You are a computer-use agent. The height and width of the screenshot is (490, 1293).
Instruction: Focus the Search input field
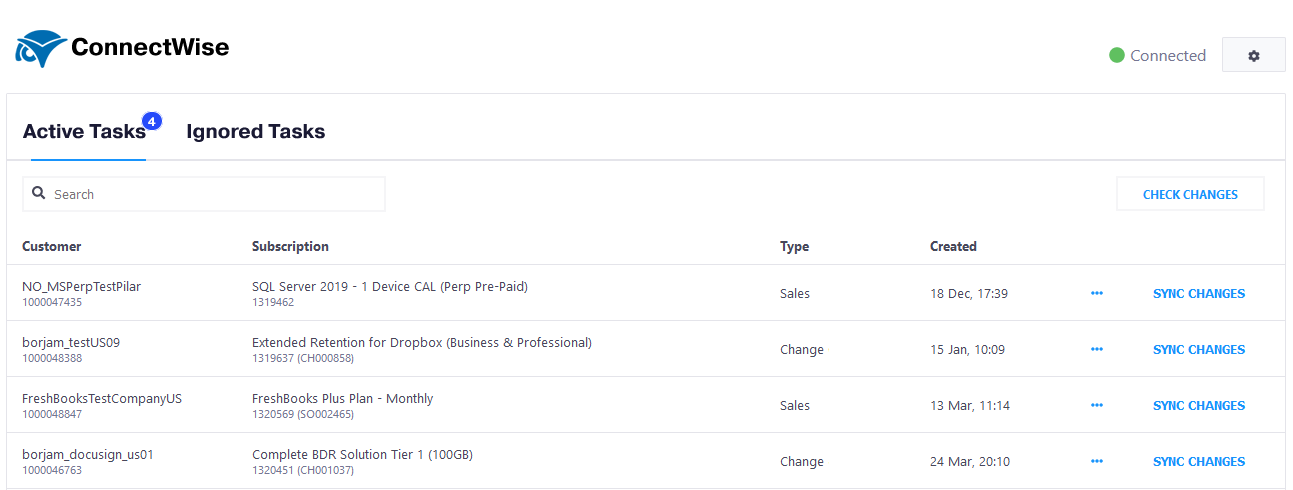tap(204, 194)
